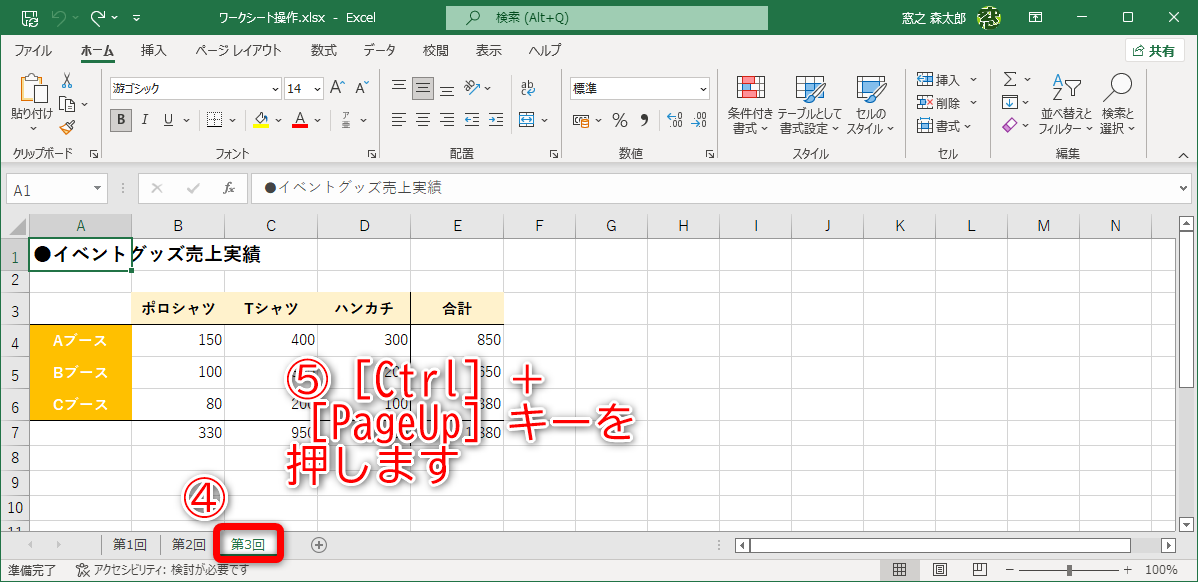Select the 第1回 sheet tab
The height and width of the screenshot is (582, 1198).
[x=128, y=544]
